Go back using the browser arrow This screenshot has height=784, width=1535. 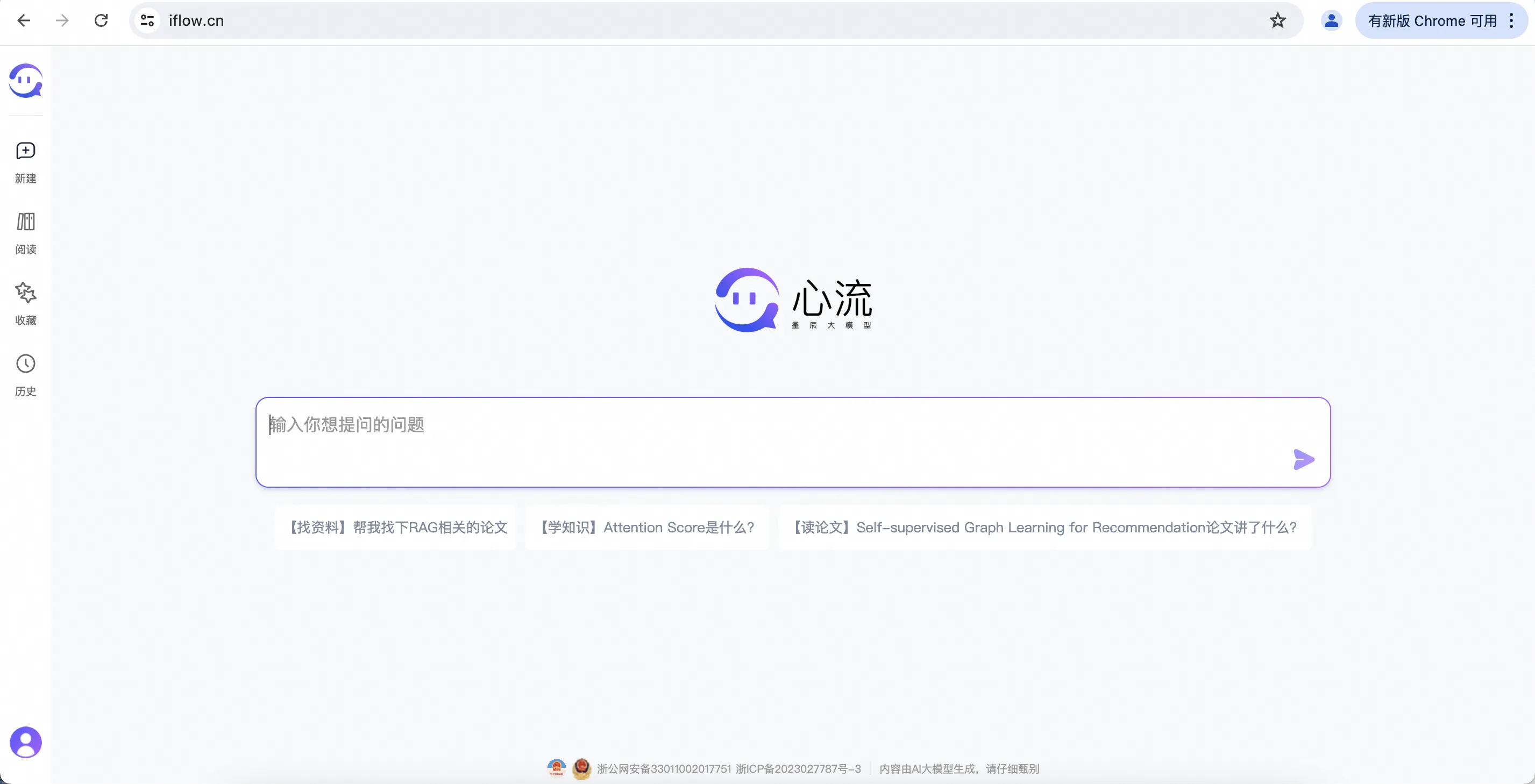point(24,20)
